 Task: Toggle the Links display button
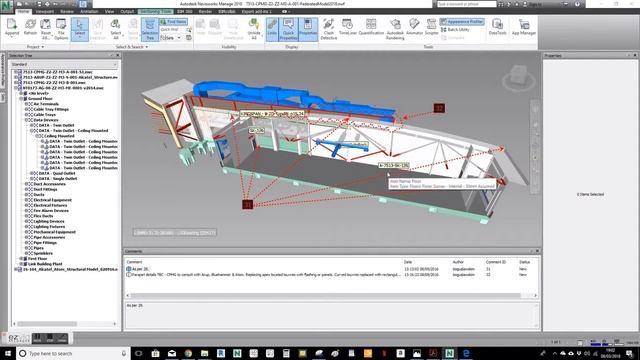(272, 29)
